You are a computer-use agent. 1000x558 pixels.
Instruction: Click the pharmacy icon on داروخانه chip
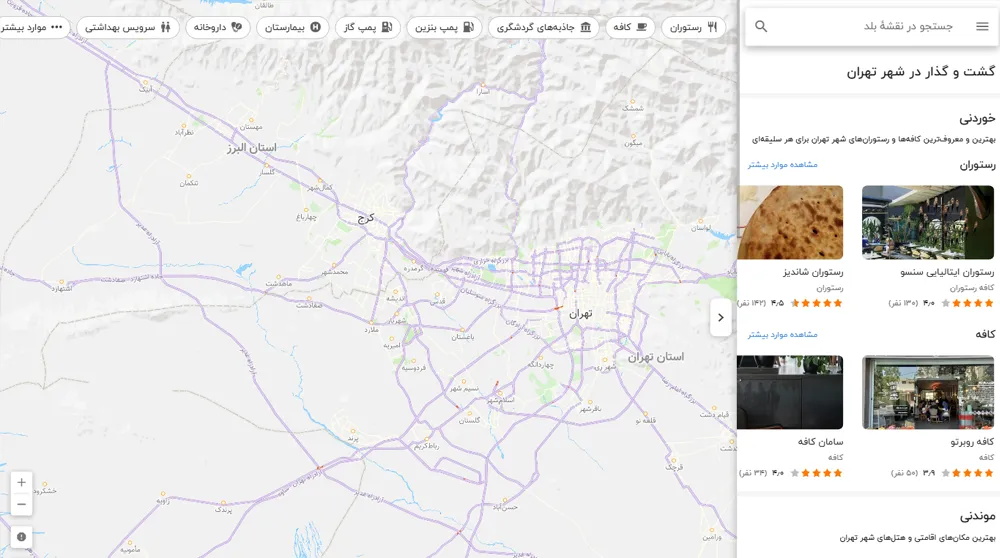[x=237, y=27]
